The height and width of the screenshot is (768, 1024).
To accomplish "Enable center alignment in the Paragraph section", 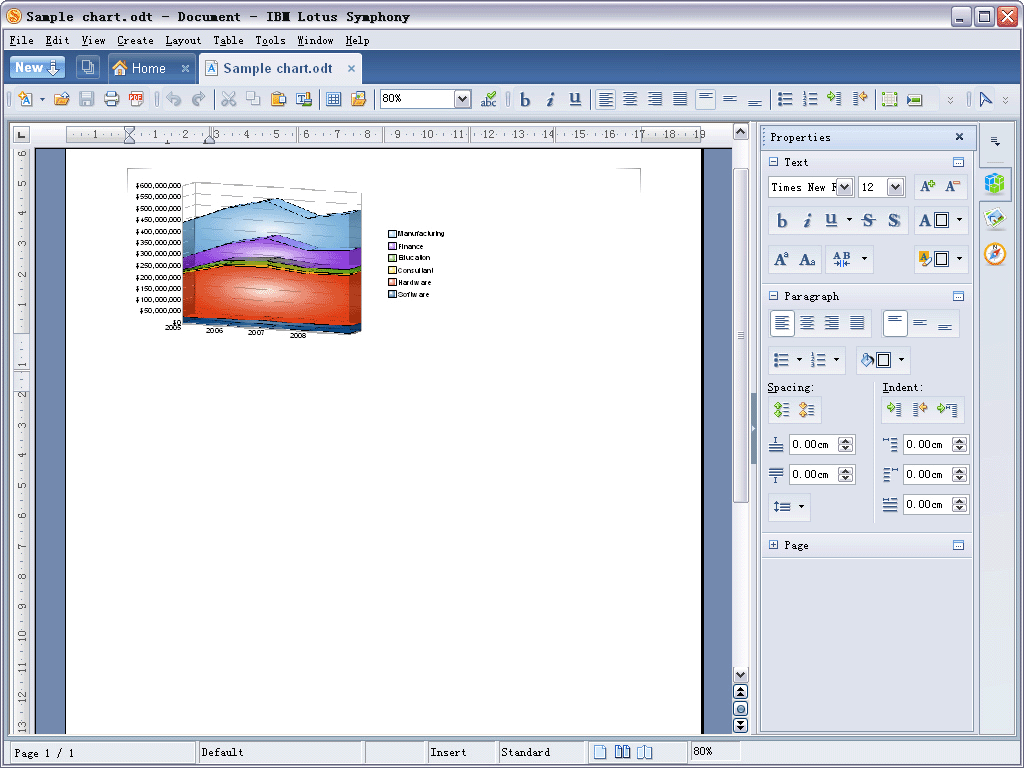I will pos(807,323).
